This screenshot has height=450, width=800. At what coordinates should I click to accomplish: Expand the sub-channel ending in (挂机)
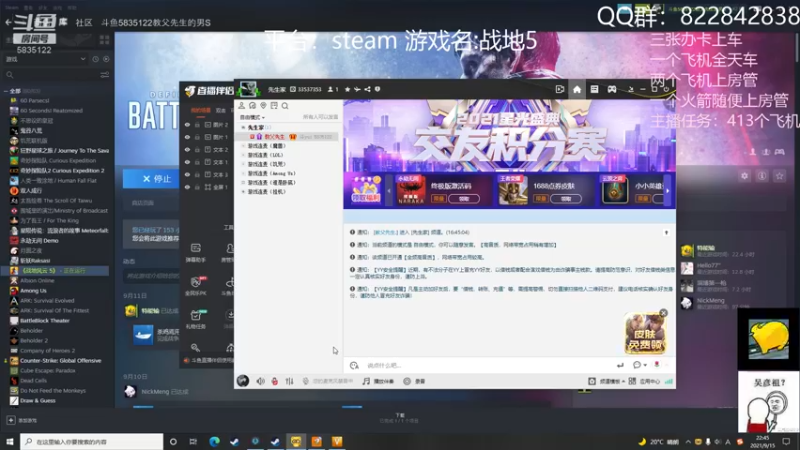(243, 192)
